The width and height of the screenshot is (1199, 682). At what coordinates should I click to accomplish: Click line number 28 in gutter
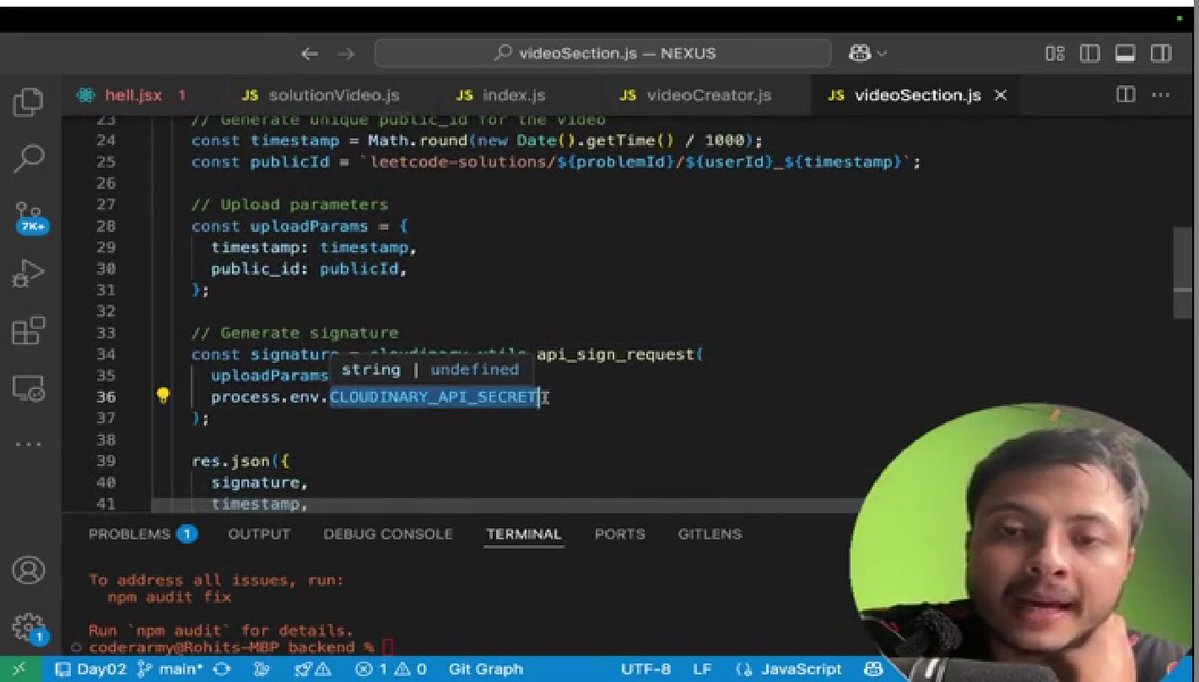[x=106, y=226]
